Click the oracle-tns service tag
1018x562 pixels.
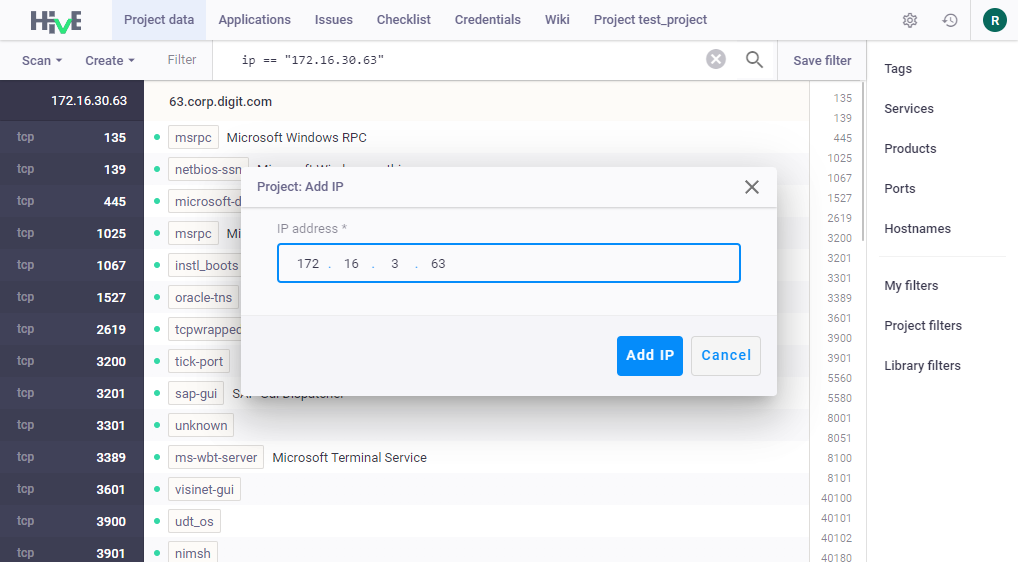(203, 297)
